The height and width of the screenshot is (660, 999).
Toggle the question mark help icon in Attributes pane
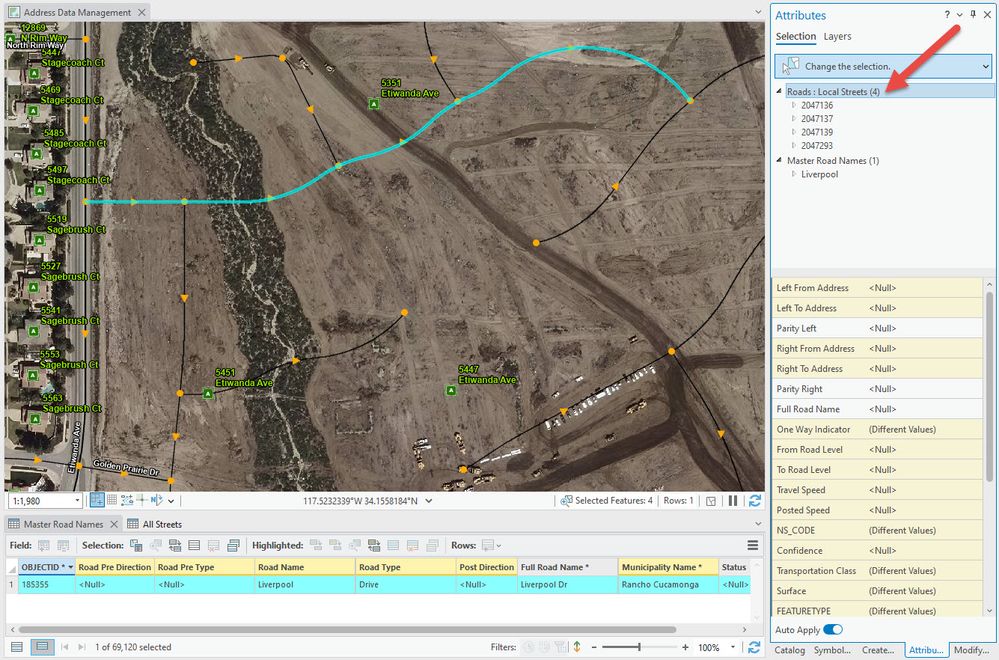(x=946, y=15)
